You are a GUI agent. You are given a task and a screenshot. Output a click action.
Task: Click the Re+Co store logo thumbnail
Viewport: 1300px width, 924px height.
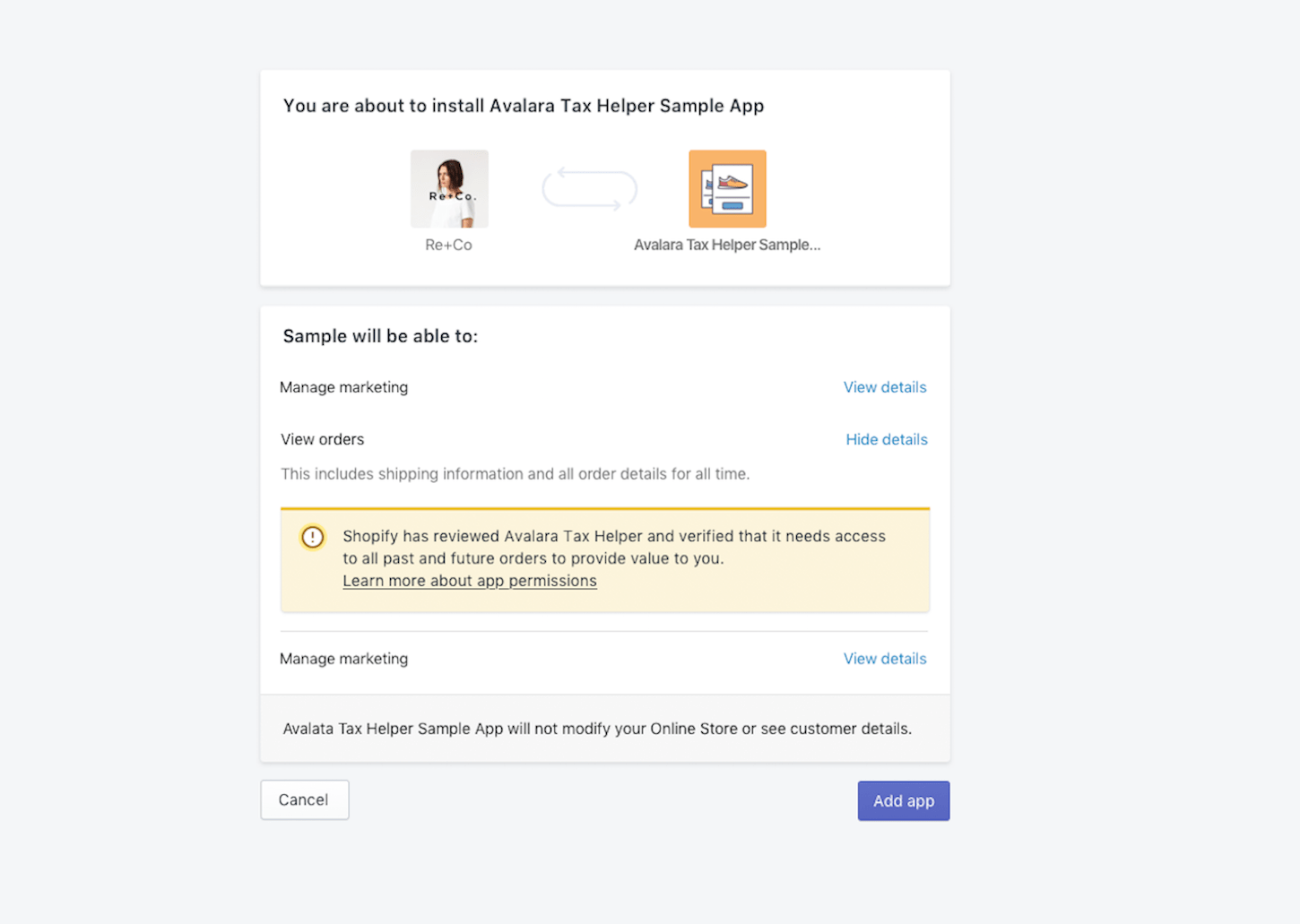click(449, 189)
